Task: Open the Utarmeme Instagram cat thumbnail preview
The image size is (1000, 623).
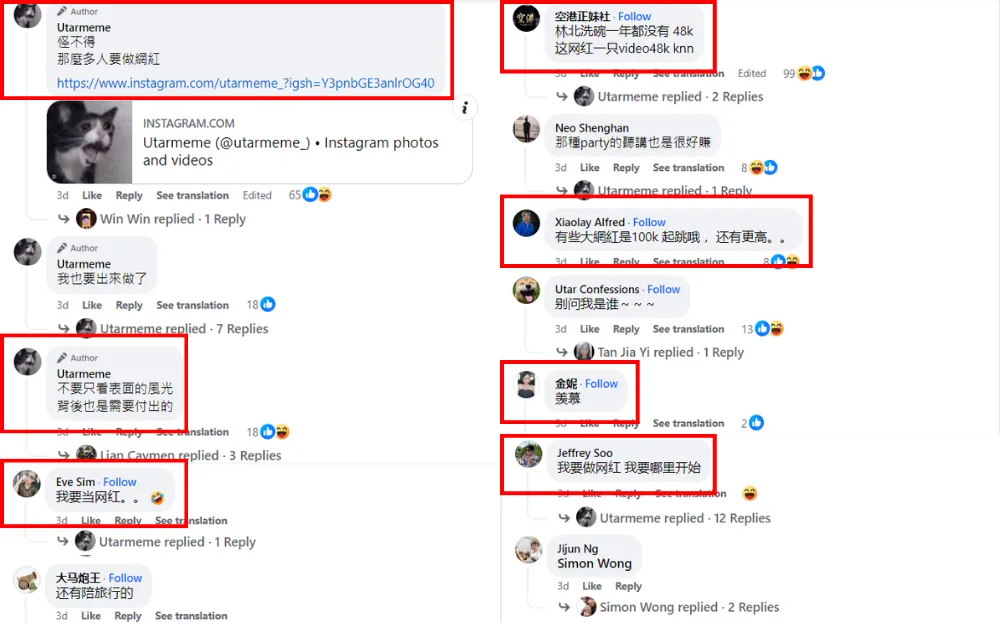Action: [89, 142]
